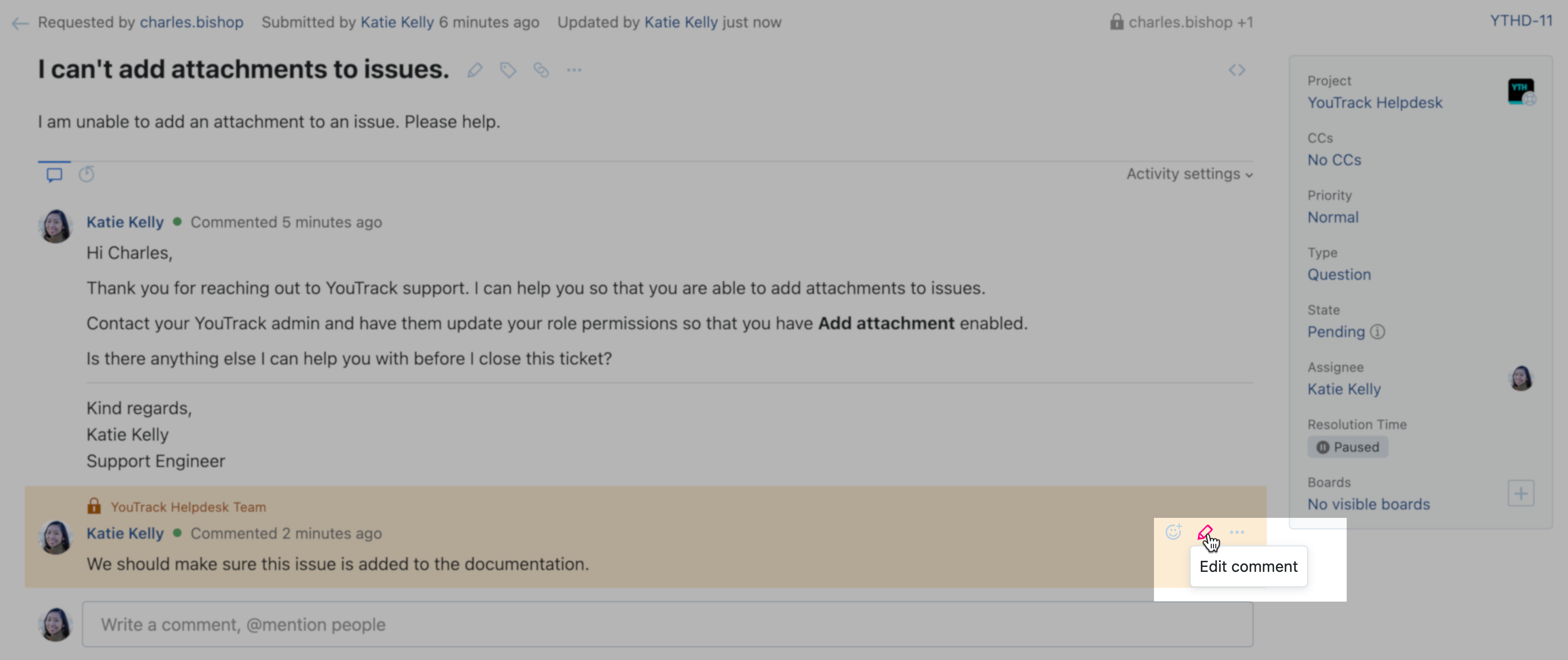This screenshot has width=1568, height=660.
Task: Switch to the History activity tab
Action: (x=86, y=175)
